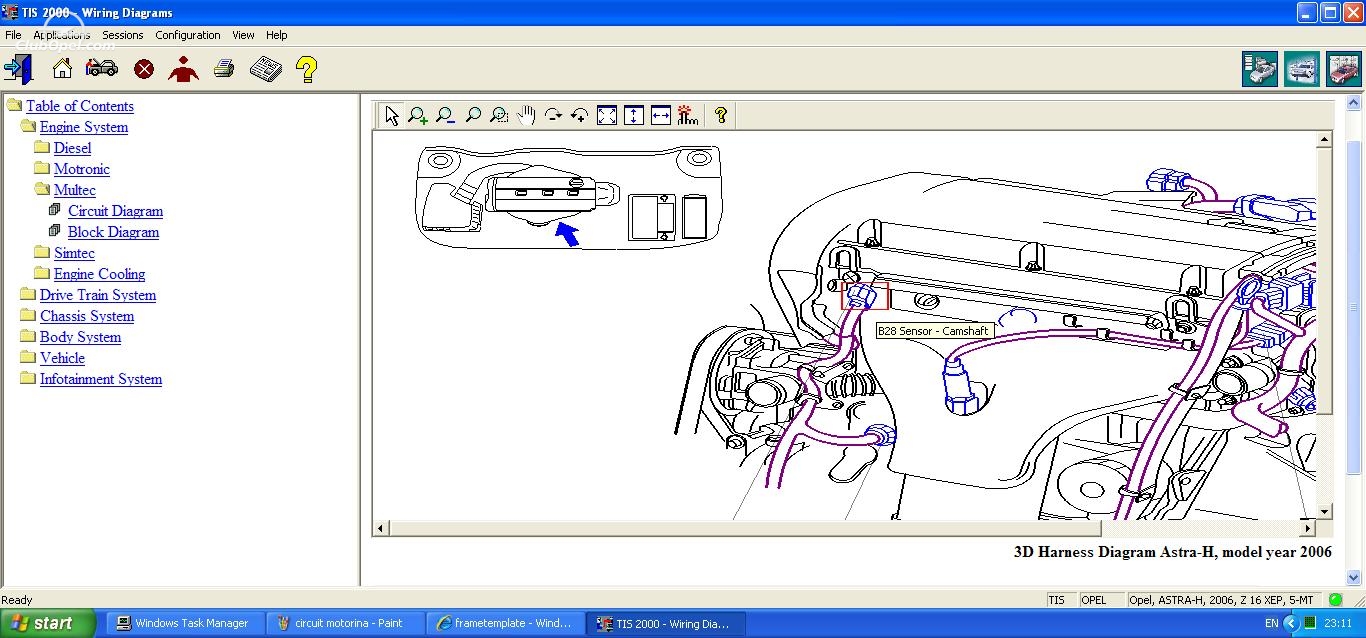This screenshot has height=638, width=1366.
Task: Open the large yellow question mark help
Action: coord(306,69)
